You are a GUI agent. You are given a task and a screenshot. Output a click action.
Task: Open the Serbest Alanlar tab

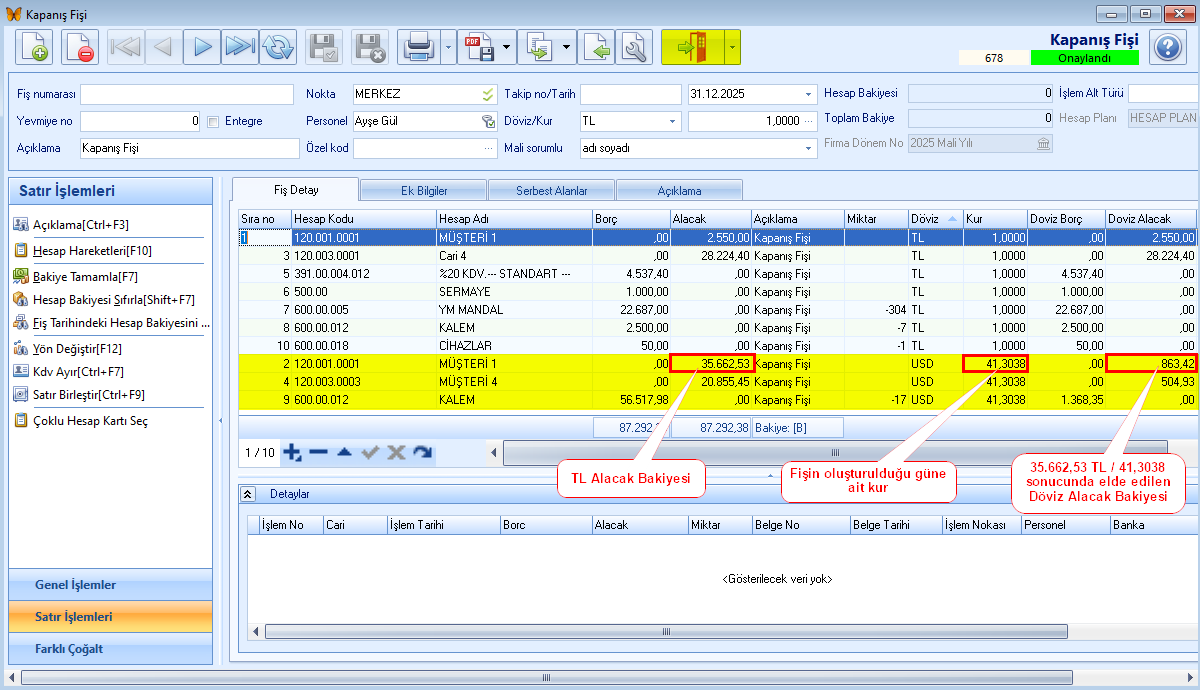tap(551, 190)
